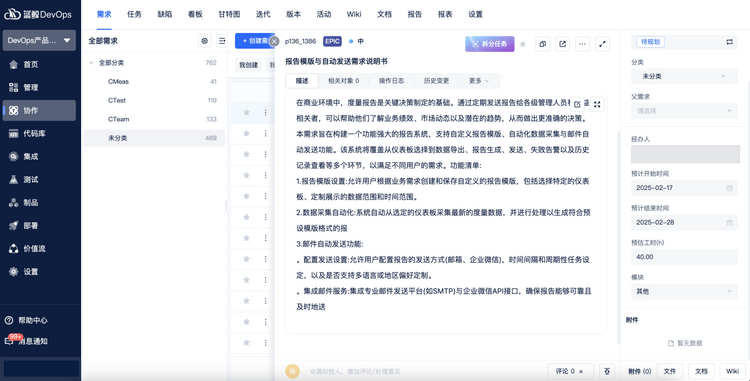750x381 pixels.
Task: Switch status using the 待规划 toggle icon
Action: pos(729,42)
